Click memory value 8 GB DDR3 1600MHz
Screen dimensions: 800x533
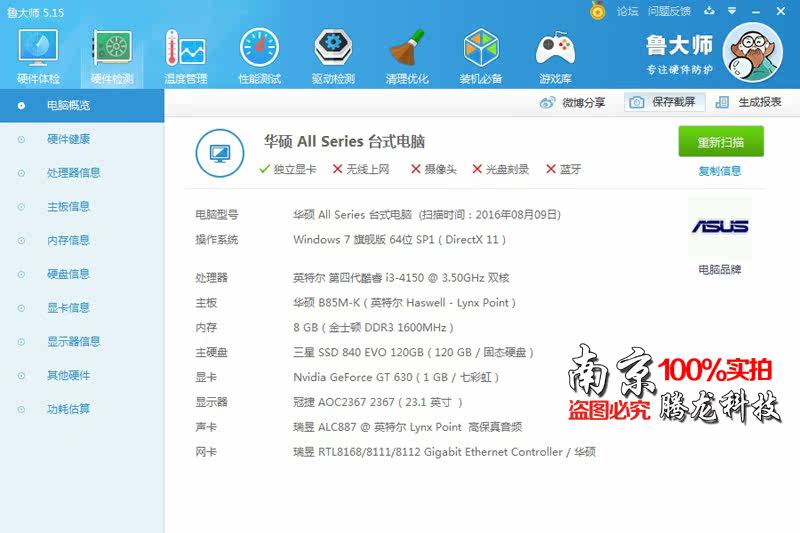coord(373,327)
